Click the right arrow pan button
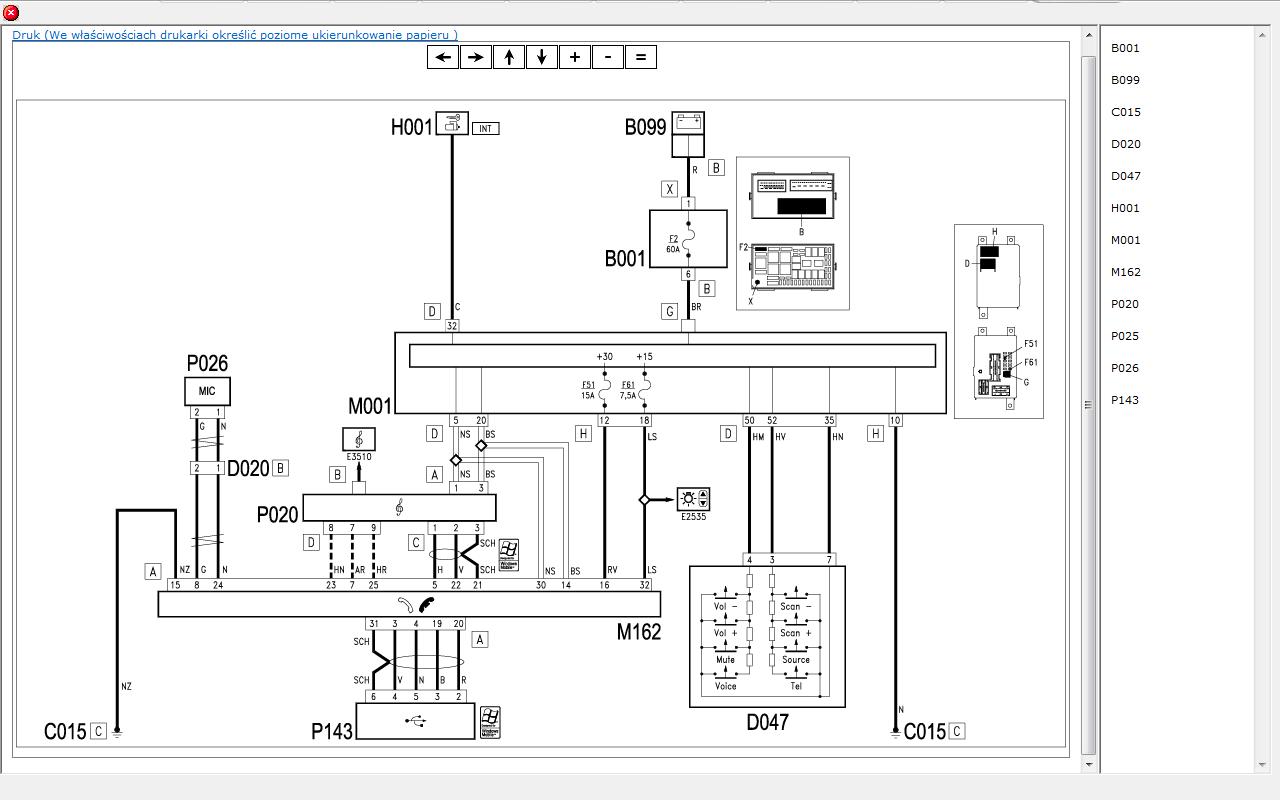The image size is (1280, 800). point(476,57)
